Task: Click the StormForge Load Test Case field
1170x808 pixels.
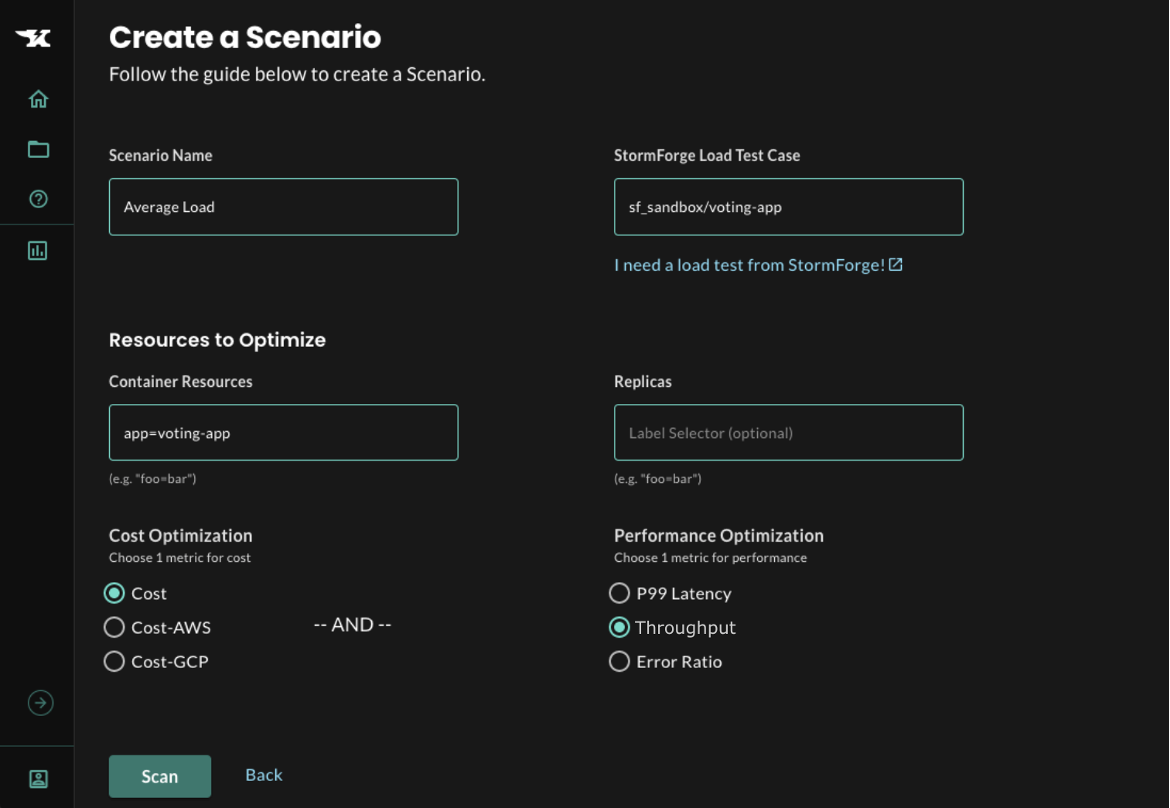Action: tap(788, 207)
